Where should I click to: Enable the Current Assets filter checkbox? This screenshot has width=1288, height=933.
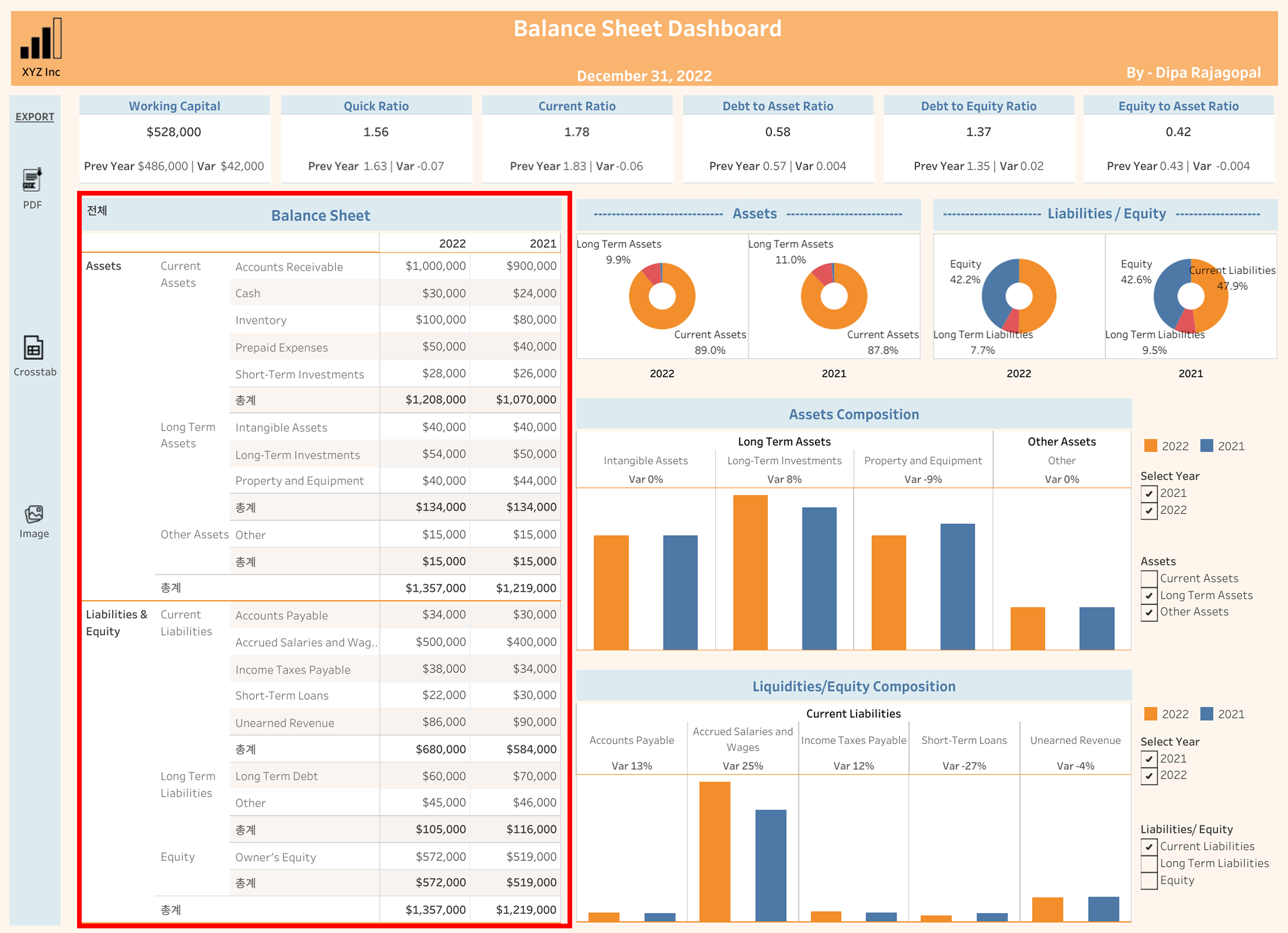click(1149, 579)
